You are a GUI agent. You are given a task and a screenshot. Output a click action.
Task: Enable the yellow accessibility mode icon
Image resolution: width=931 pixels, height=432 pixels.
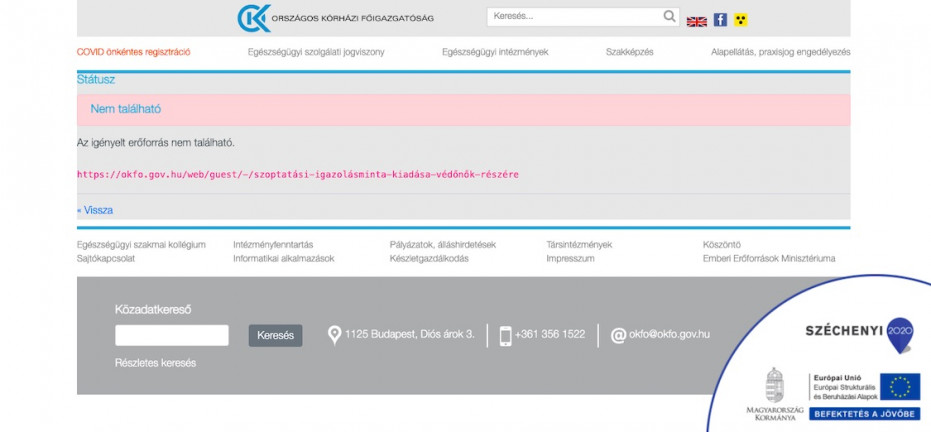(x=740, y=20)
